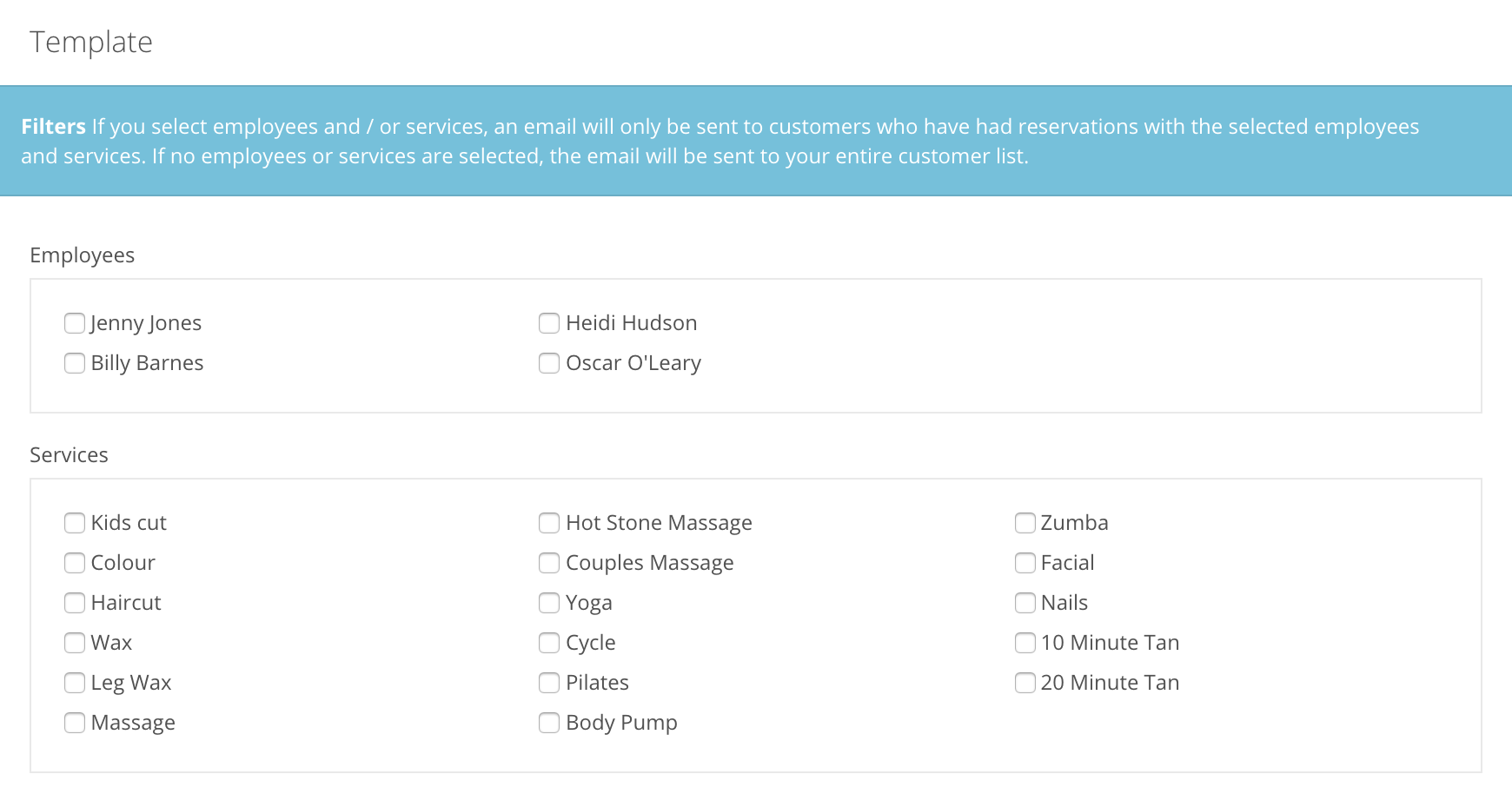This screenshot has width=1512, height=794.
Task: Check the Jenny Jones employee checkbox
Action: point(75,323)
